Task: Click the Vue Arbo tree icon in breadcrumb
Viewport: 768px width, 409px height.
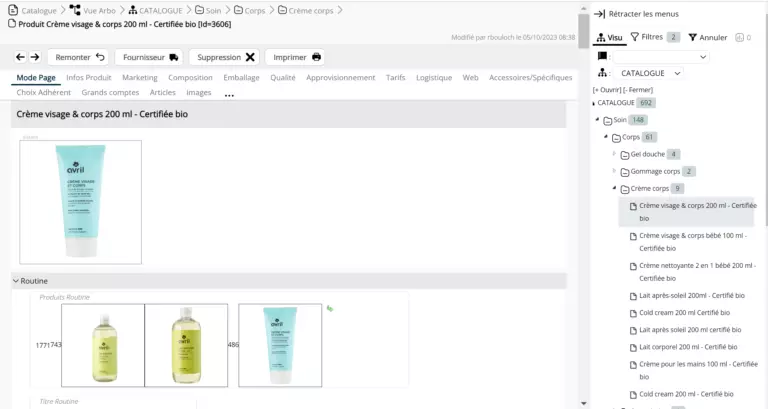Action: pos(75,10)
